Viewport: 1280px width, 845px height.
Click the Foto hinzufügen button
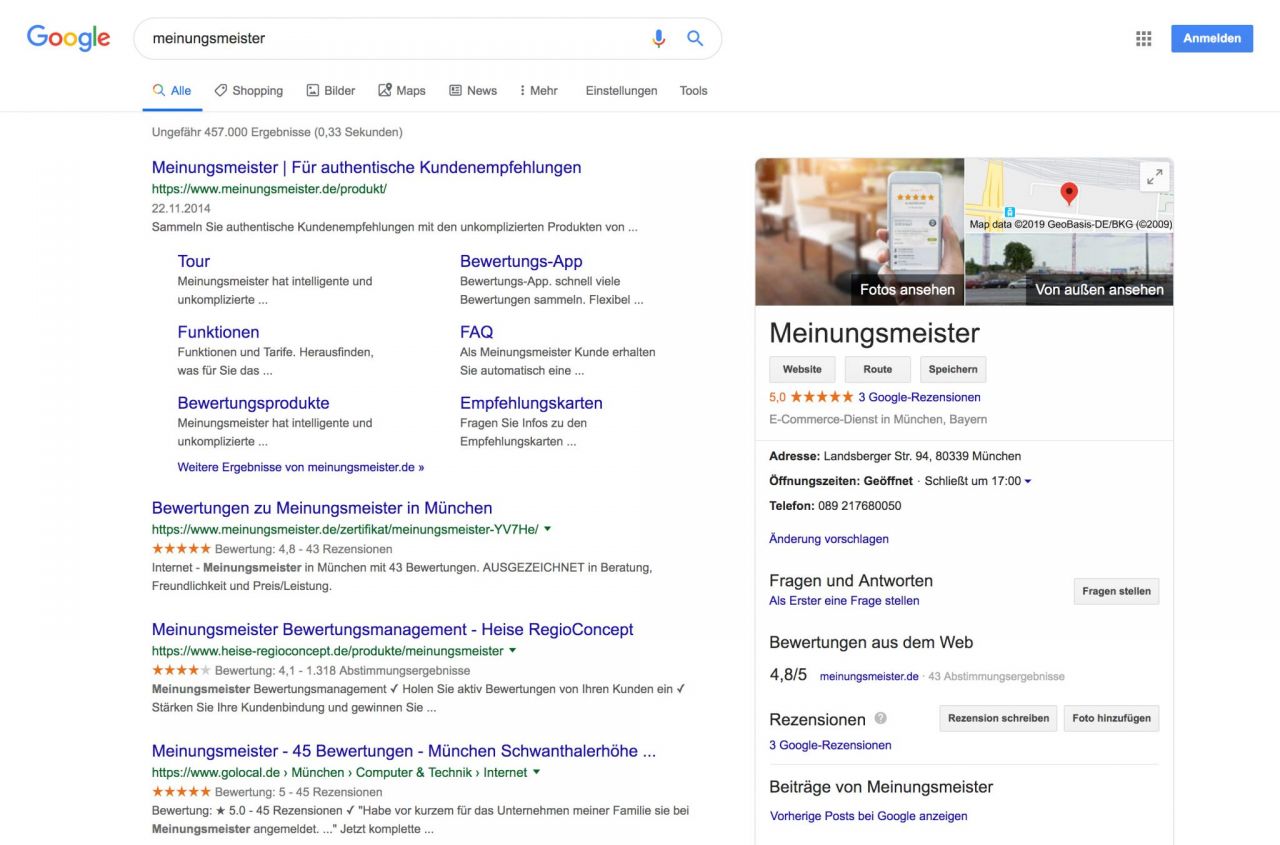coord(1112,718)
